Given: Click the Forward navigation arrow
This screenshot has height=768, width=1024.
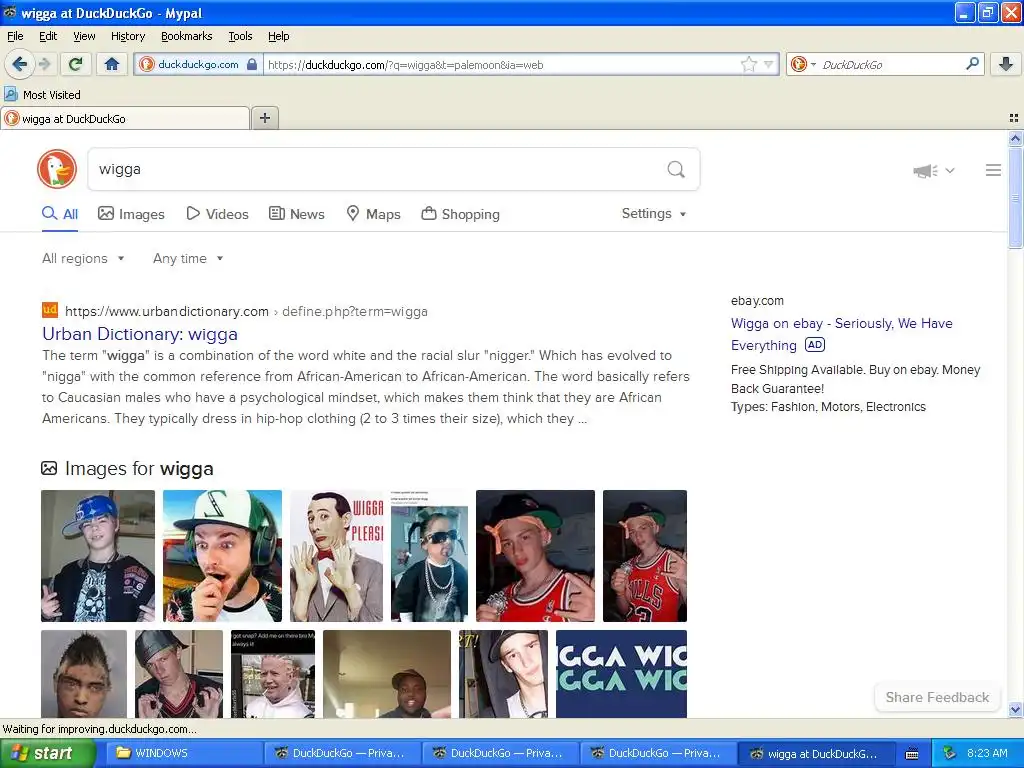Looking at the screenshot, I should point(44,64).
